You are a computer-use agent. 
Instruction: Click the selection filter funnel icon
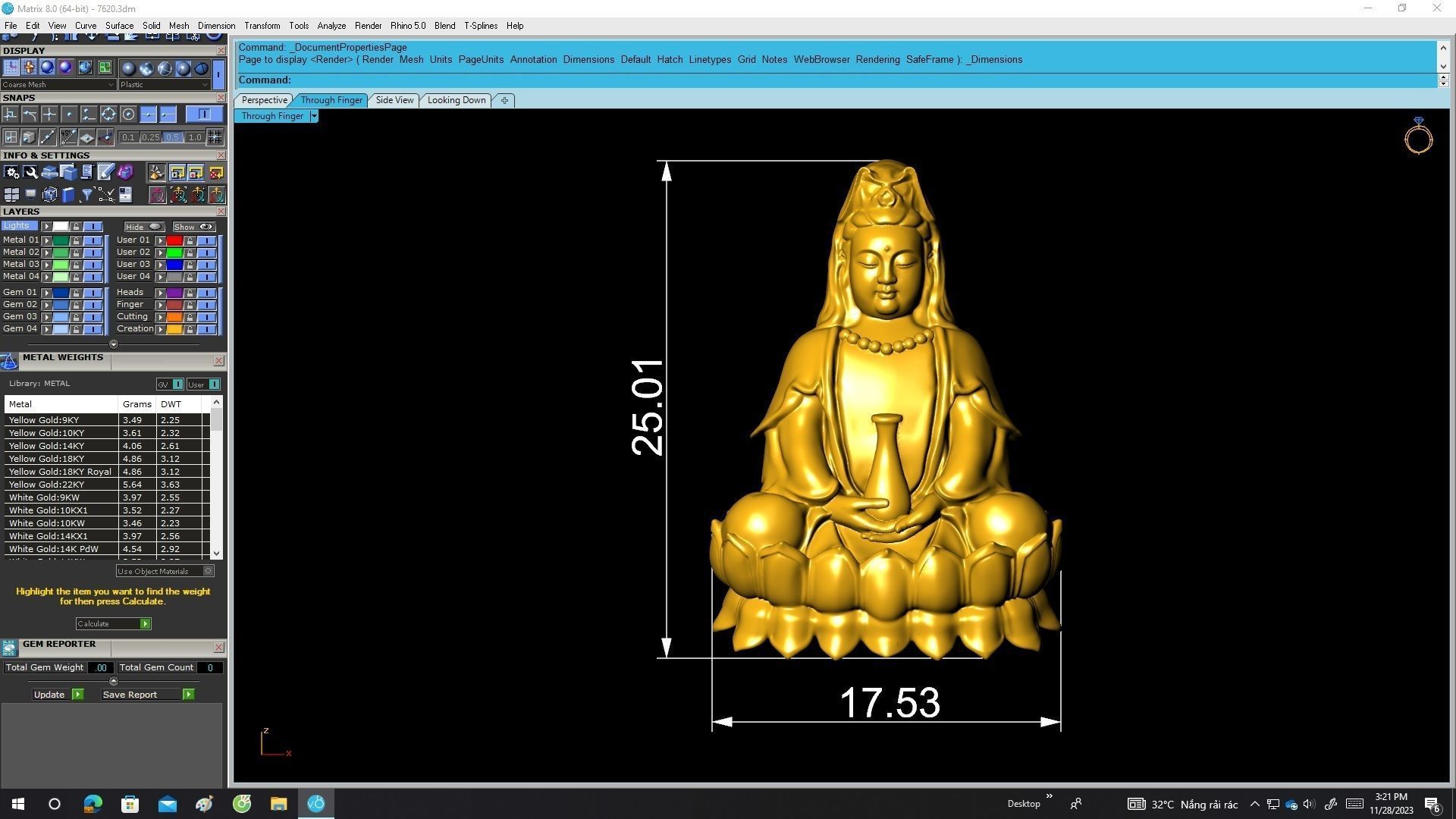87,194
